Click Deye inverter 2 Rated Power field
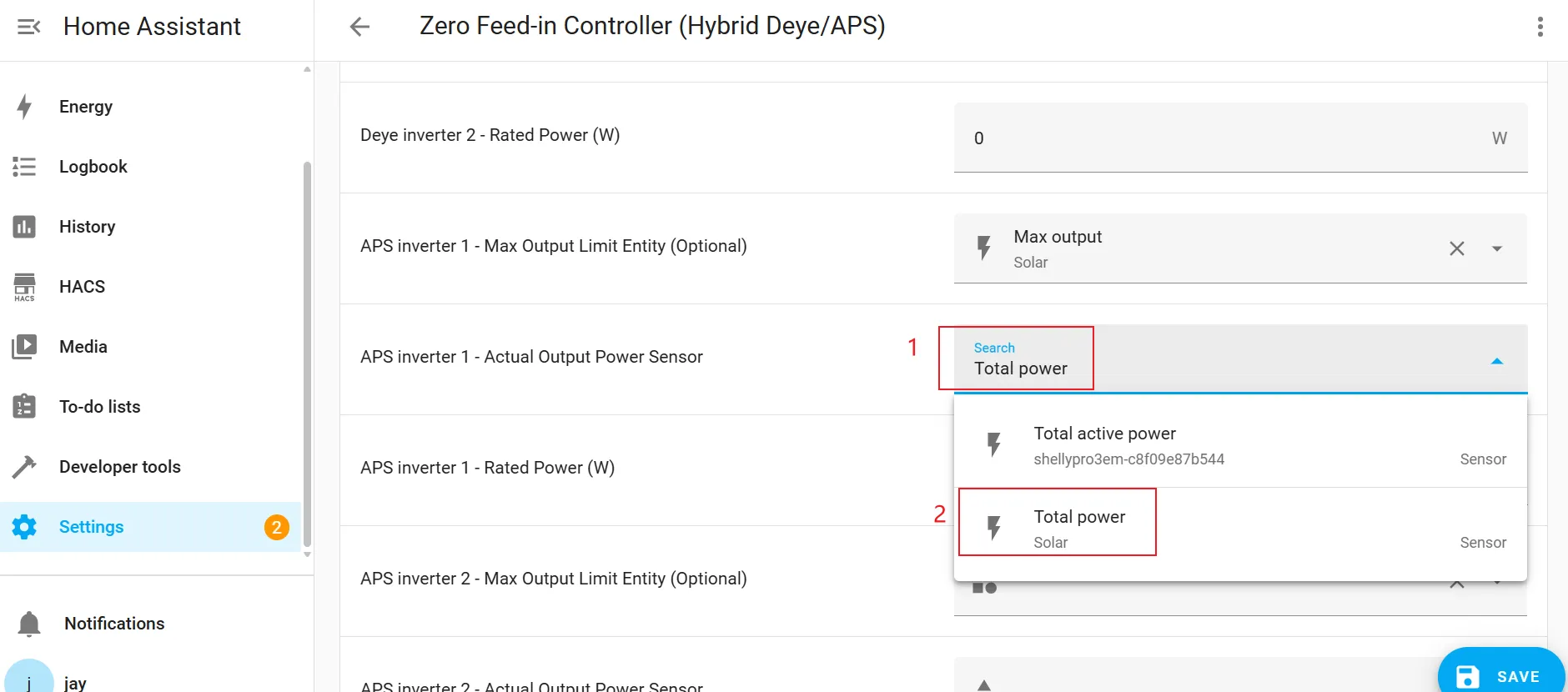The width and height of the screenshot is (1568, 692). click(1226, 138)
